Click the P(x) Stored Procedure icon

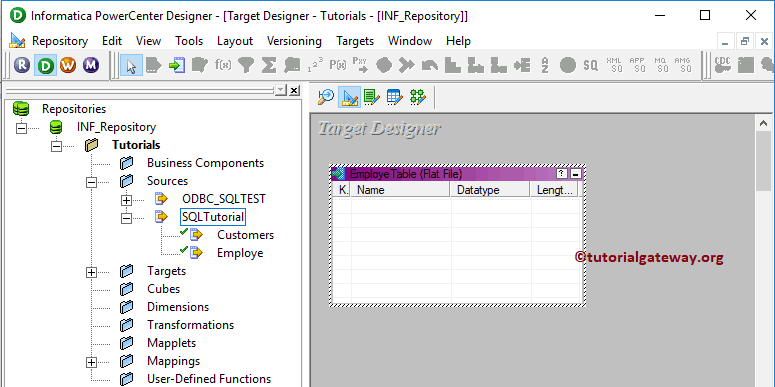coord(338,65)
